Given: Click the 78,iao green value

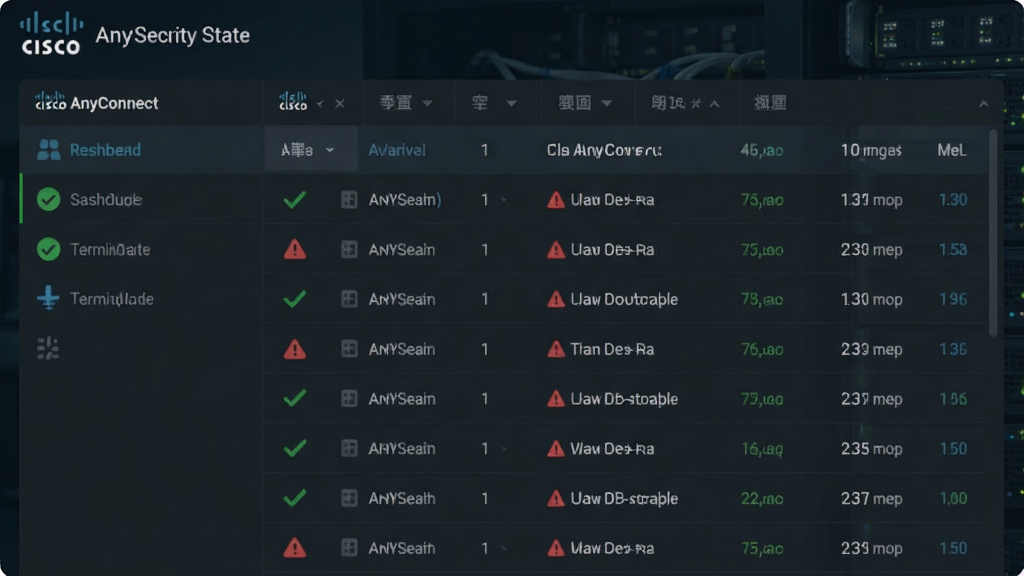Looking at the screenshot, I should pos(761,299).
